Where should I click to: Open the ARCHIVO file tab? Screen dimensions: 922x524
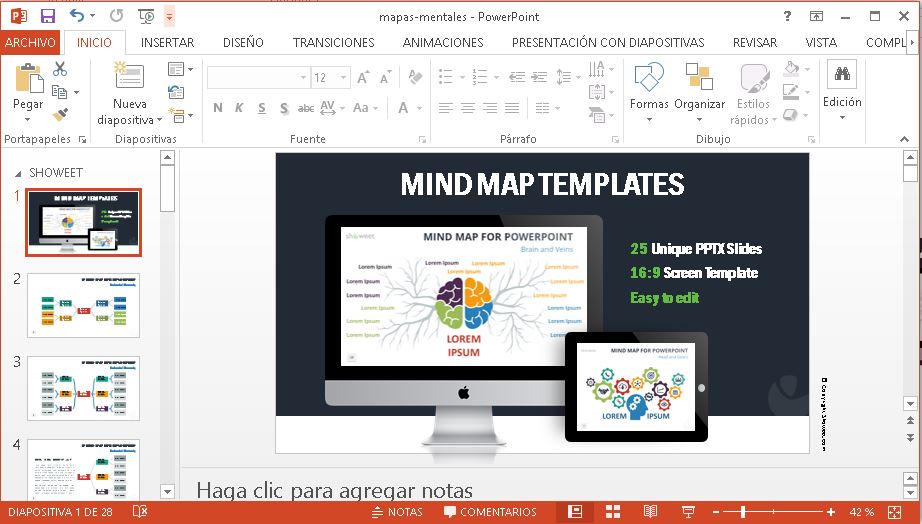tap(29, 42)
